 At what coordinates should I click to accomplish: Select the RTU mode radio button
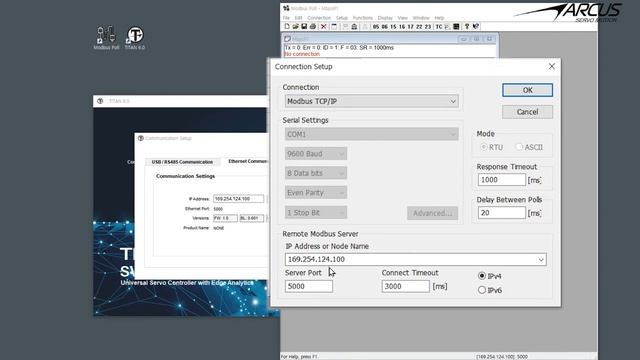tap(484, 147)
